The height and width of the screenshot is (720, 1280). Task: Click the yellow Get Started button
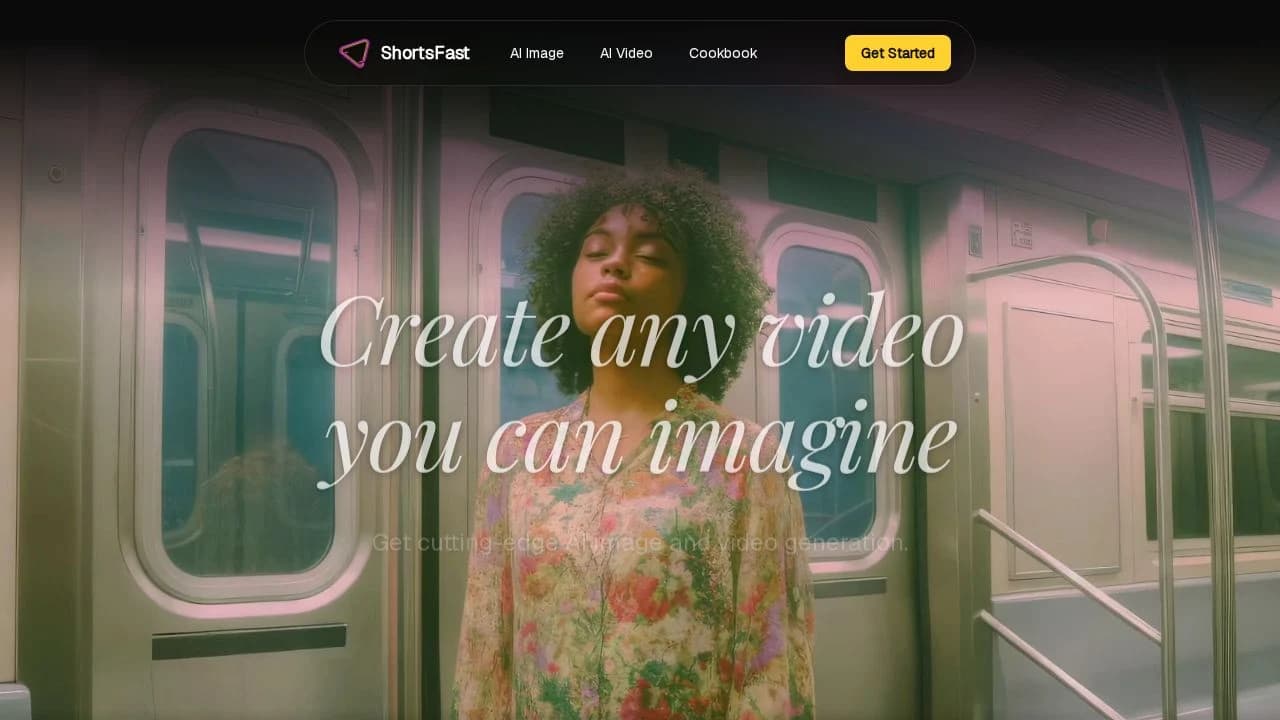897,52
